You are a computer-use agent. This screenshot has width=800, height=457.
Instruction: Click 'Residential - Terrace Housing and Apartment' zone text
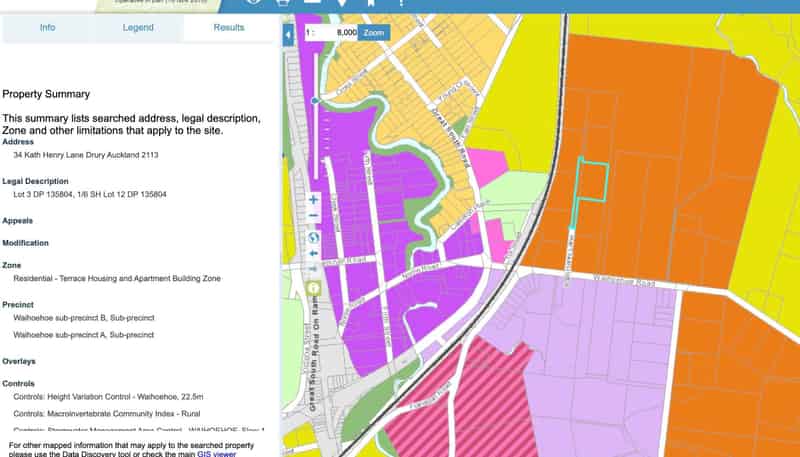point(117,278)
